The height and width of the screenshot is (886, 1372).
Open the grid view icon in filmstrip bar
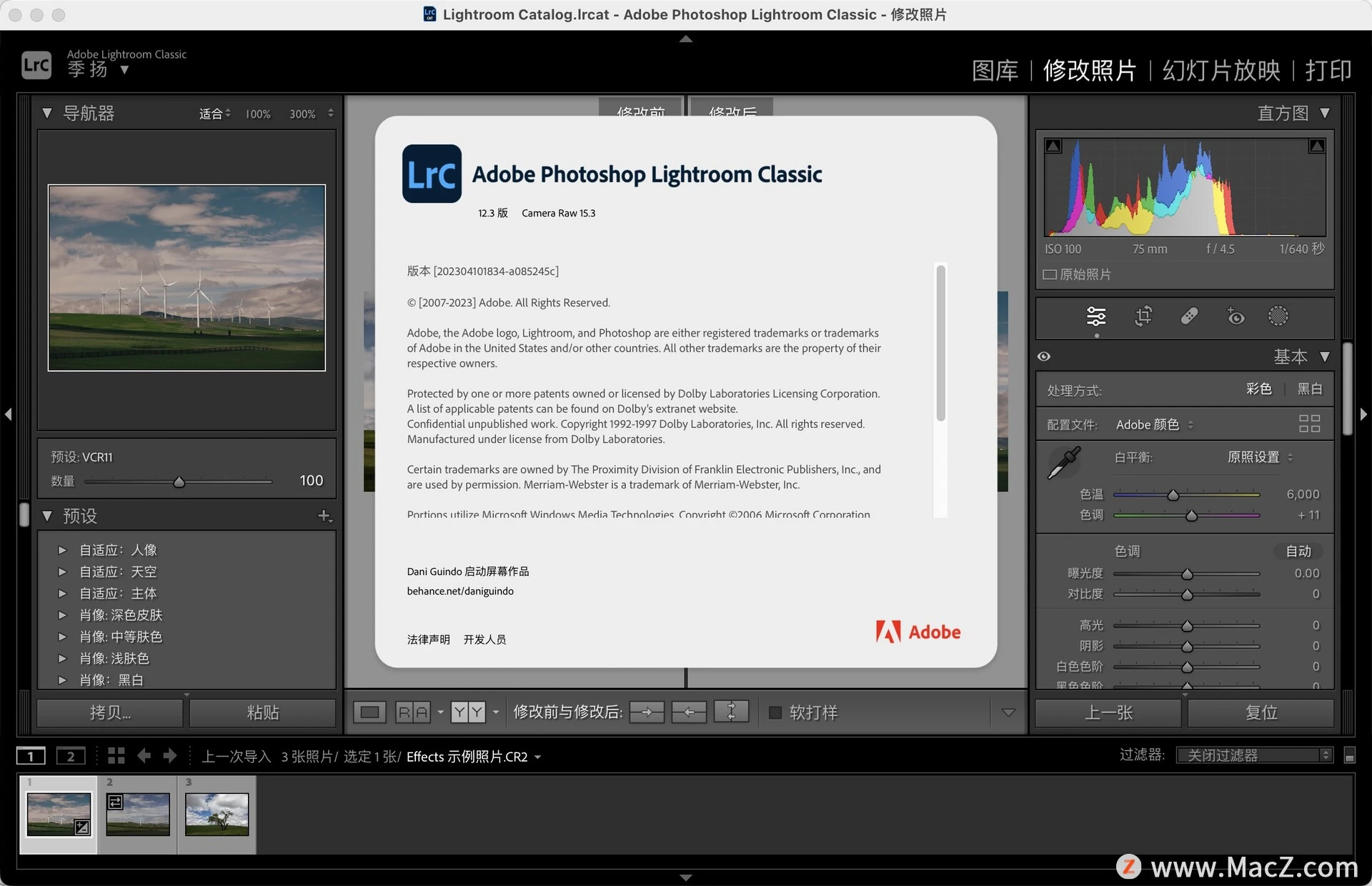coord(116,756)
